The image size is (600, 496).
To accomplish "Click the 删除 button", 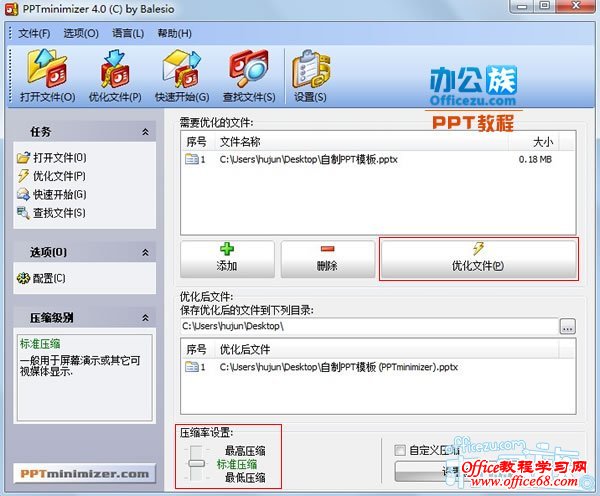I will tap(328, 259).
